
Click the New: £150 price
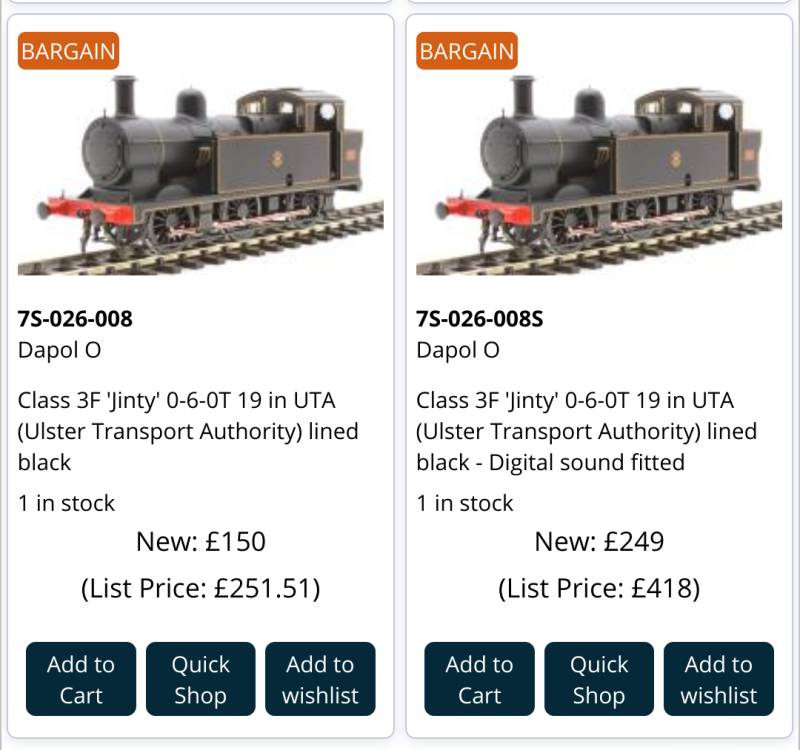click(x=200, y=542)
